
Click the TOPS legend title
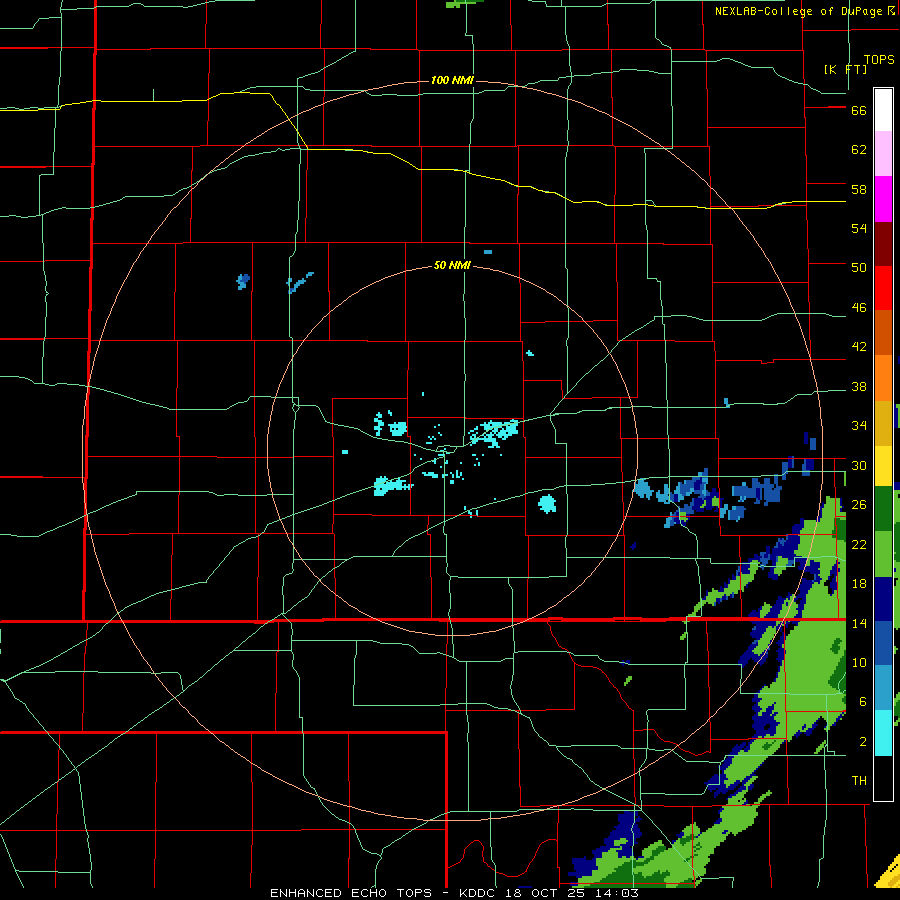pos(879,59)
